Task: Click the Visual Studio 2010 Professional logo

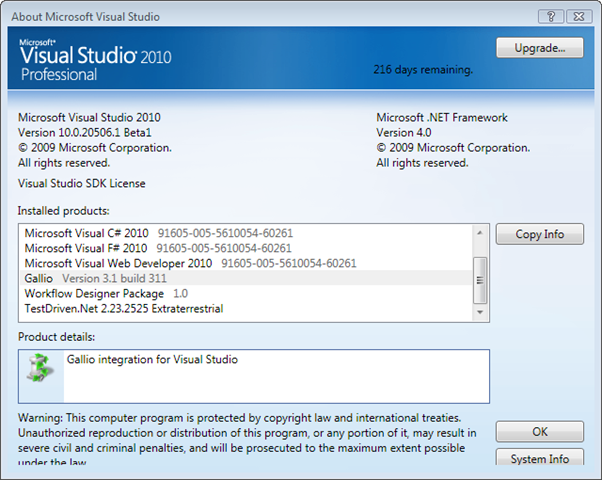Action: [x=97, y=60]
